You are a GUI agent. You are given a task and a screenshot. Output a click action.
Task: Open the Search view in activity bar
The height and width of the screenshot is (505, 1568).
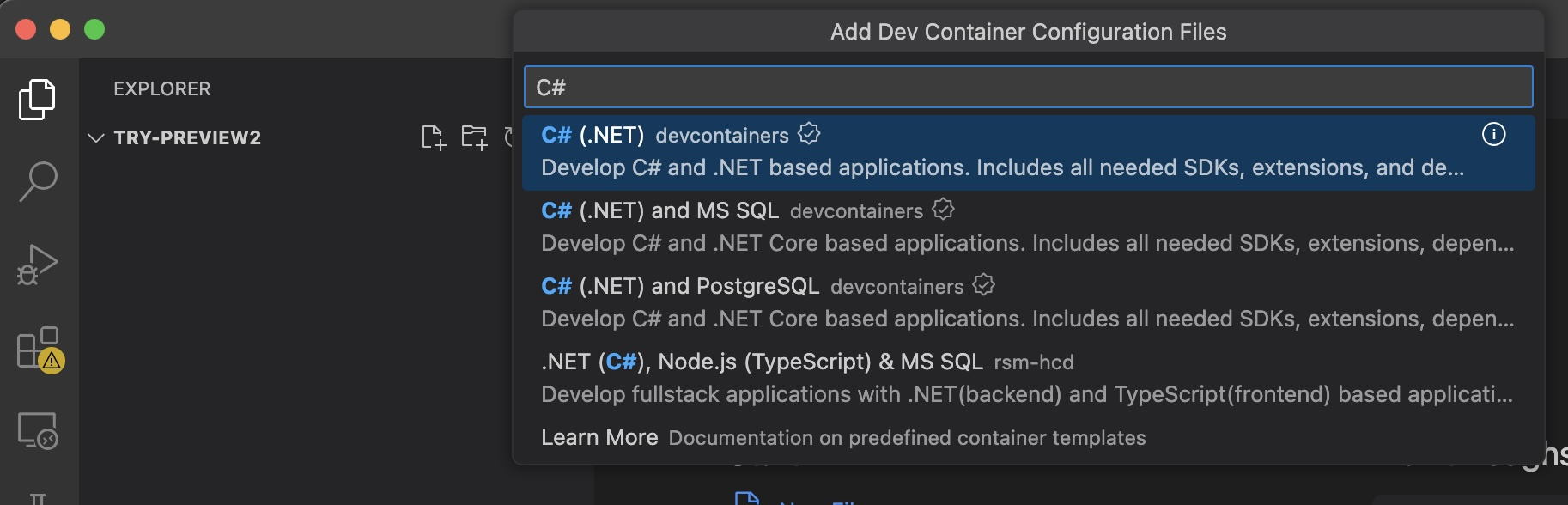(x=38, y=181)
